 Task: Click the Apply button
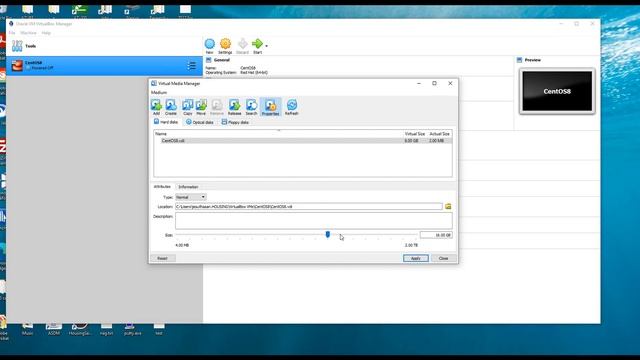(416, 258)
